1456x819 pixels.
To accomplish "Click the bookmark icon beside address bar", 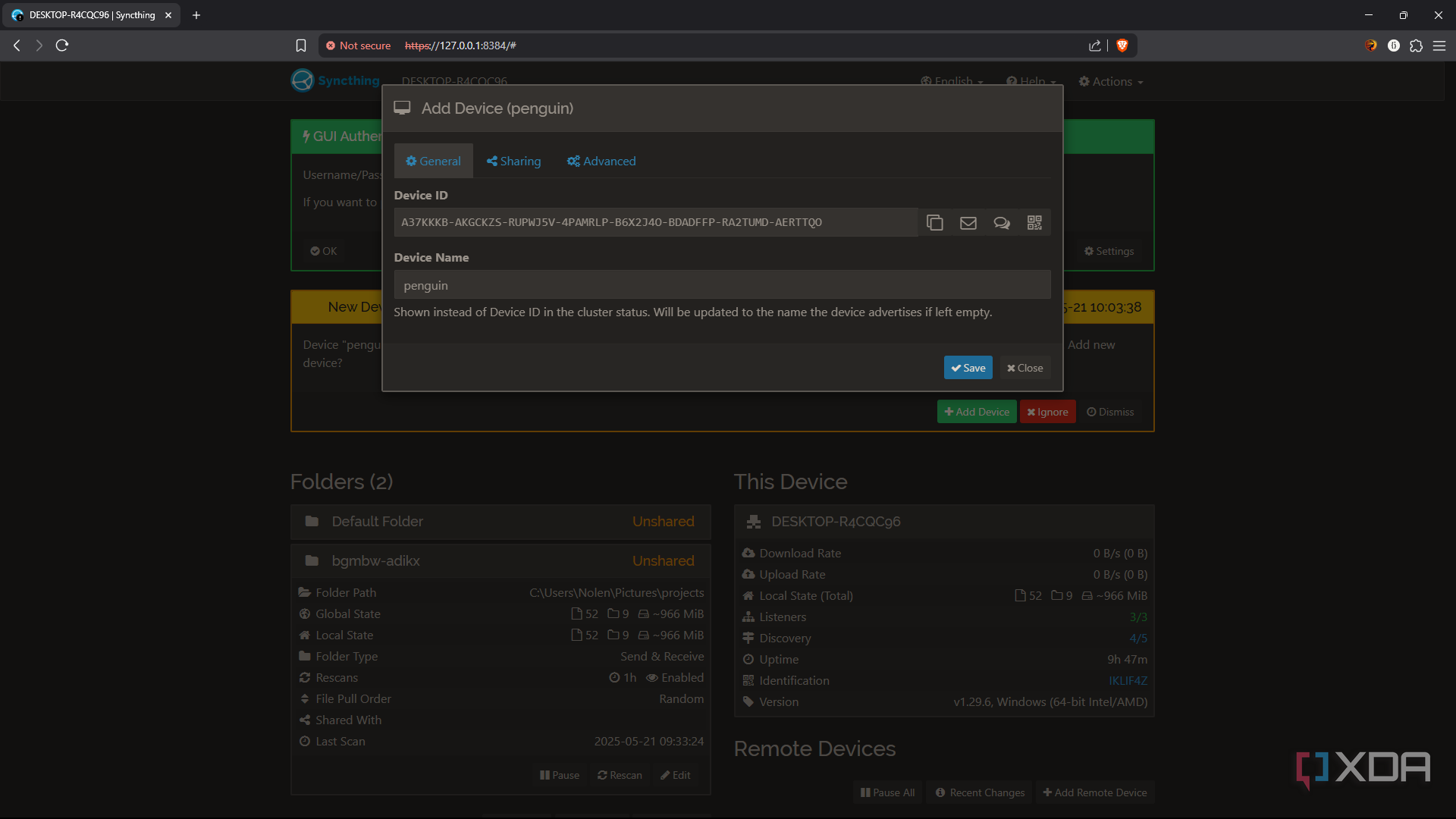I will click(301, 45).
